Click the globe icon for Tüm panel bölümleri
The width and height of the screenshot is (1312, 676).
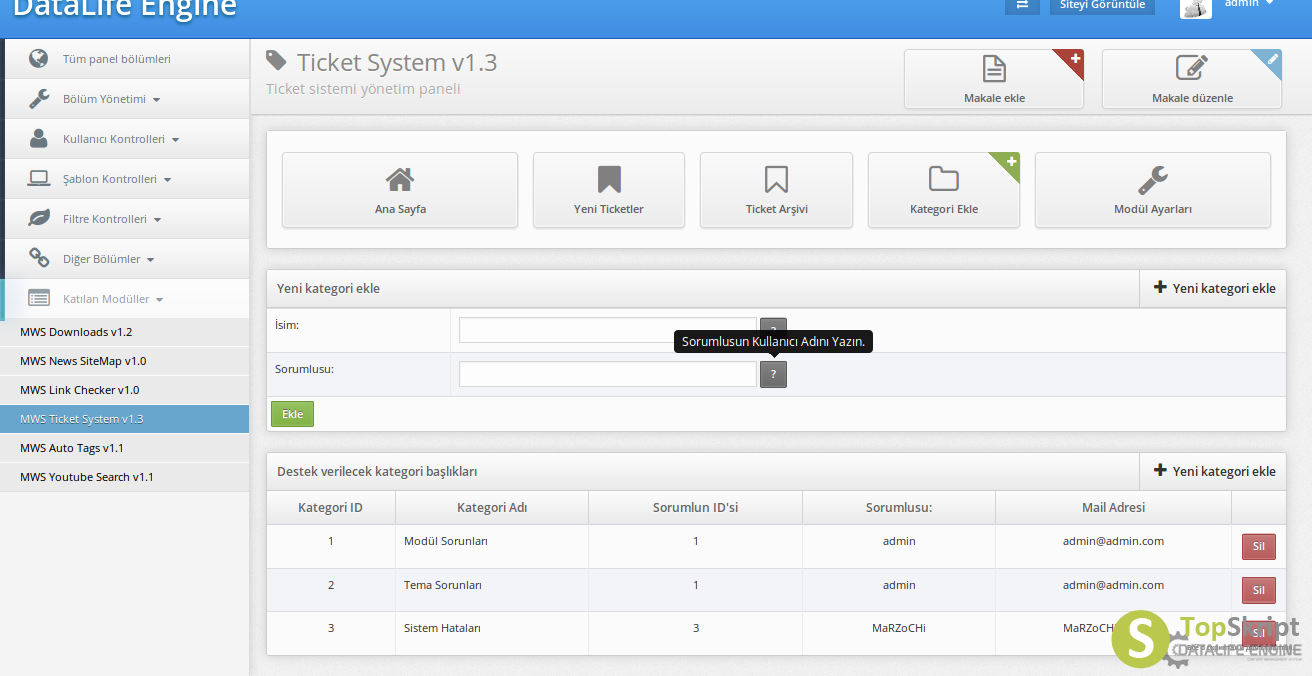click(x=39, y=58)
